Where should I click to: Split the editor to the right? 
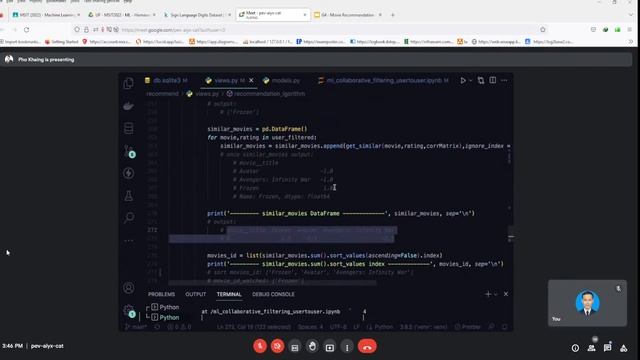[493, 80]
